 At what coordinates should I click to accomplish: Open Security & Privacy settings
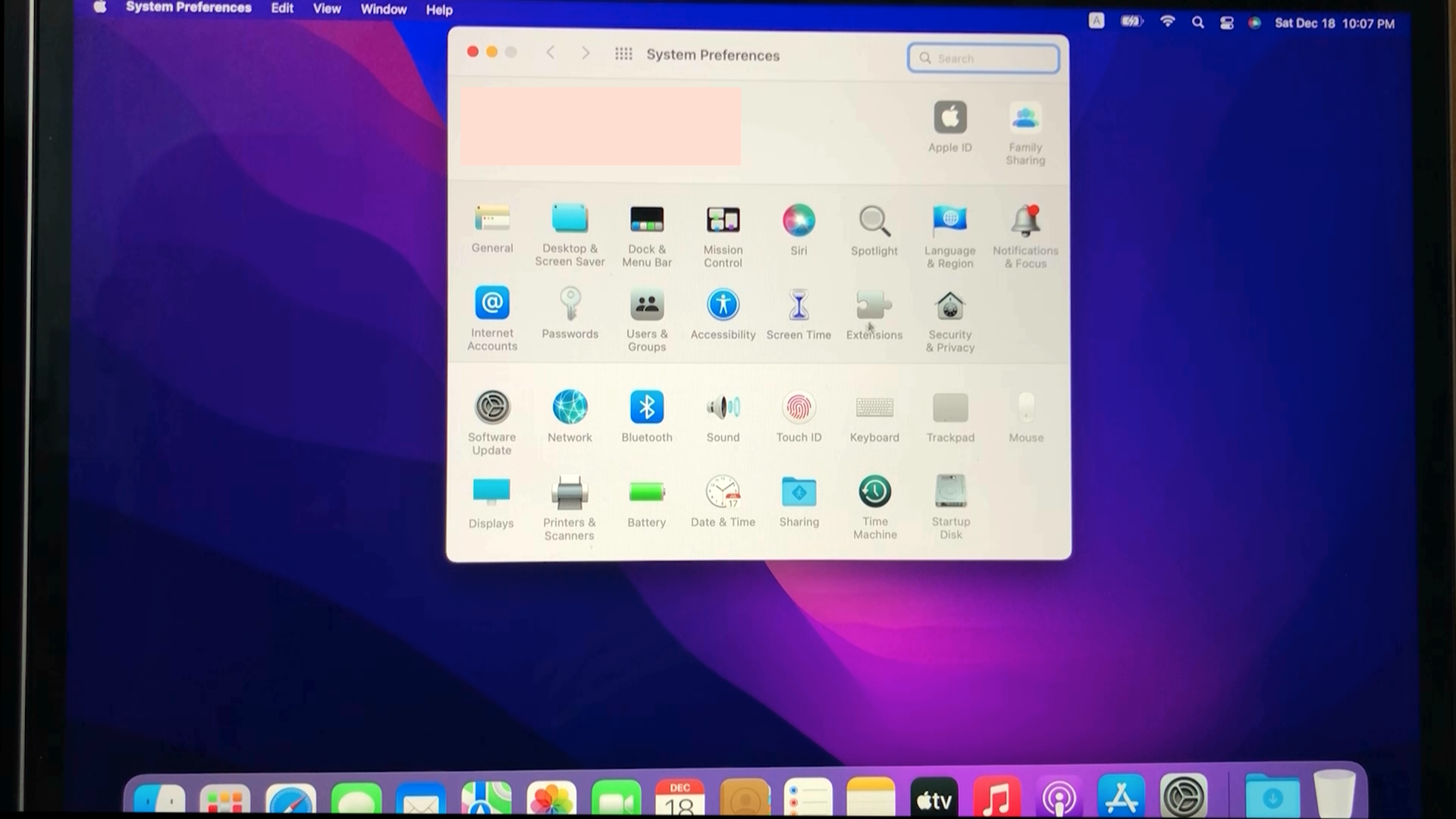949,306
